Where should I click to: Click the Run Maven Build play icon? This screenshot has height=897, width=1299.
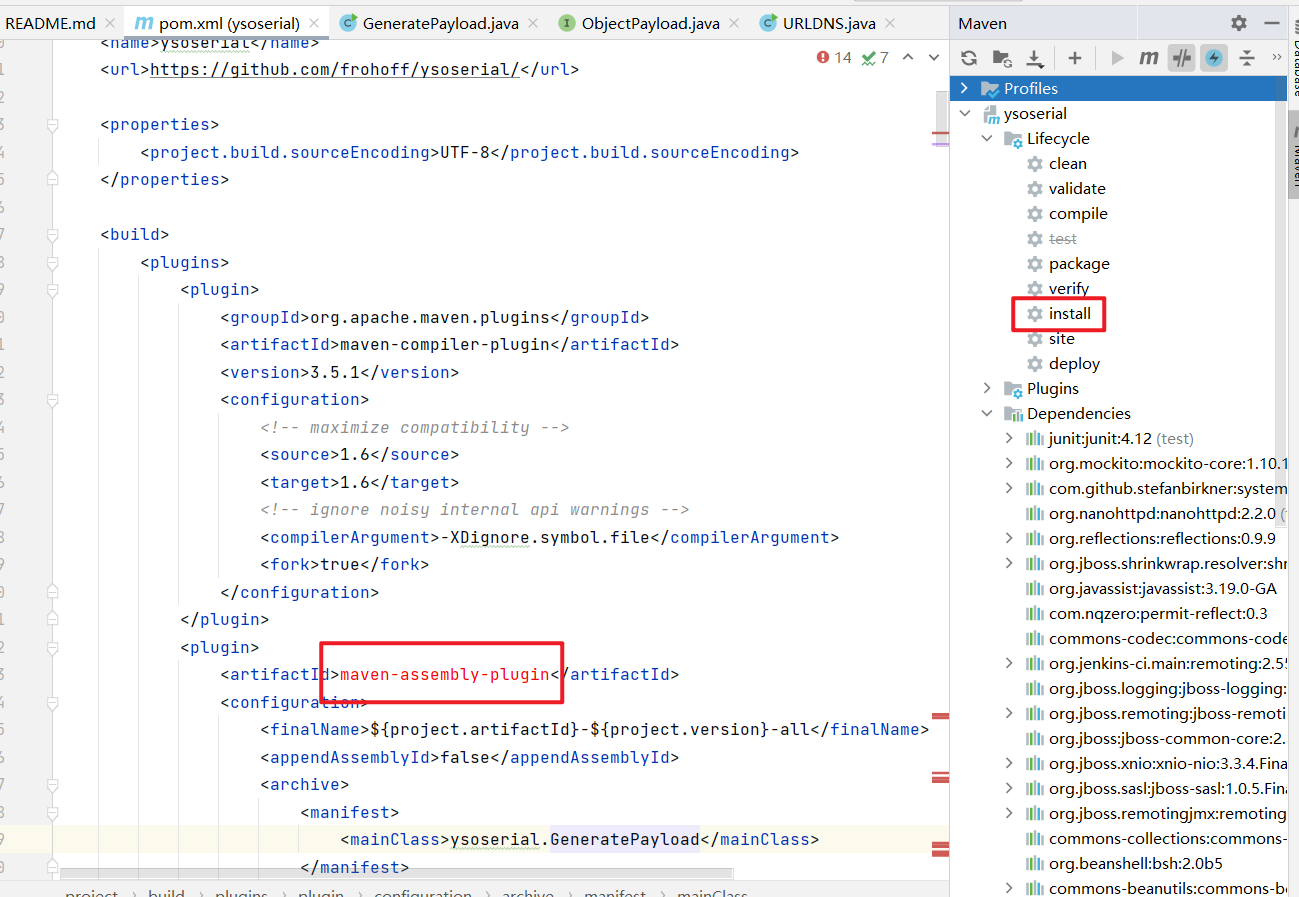(x=1117, y=58)
